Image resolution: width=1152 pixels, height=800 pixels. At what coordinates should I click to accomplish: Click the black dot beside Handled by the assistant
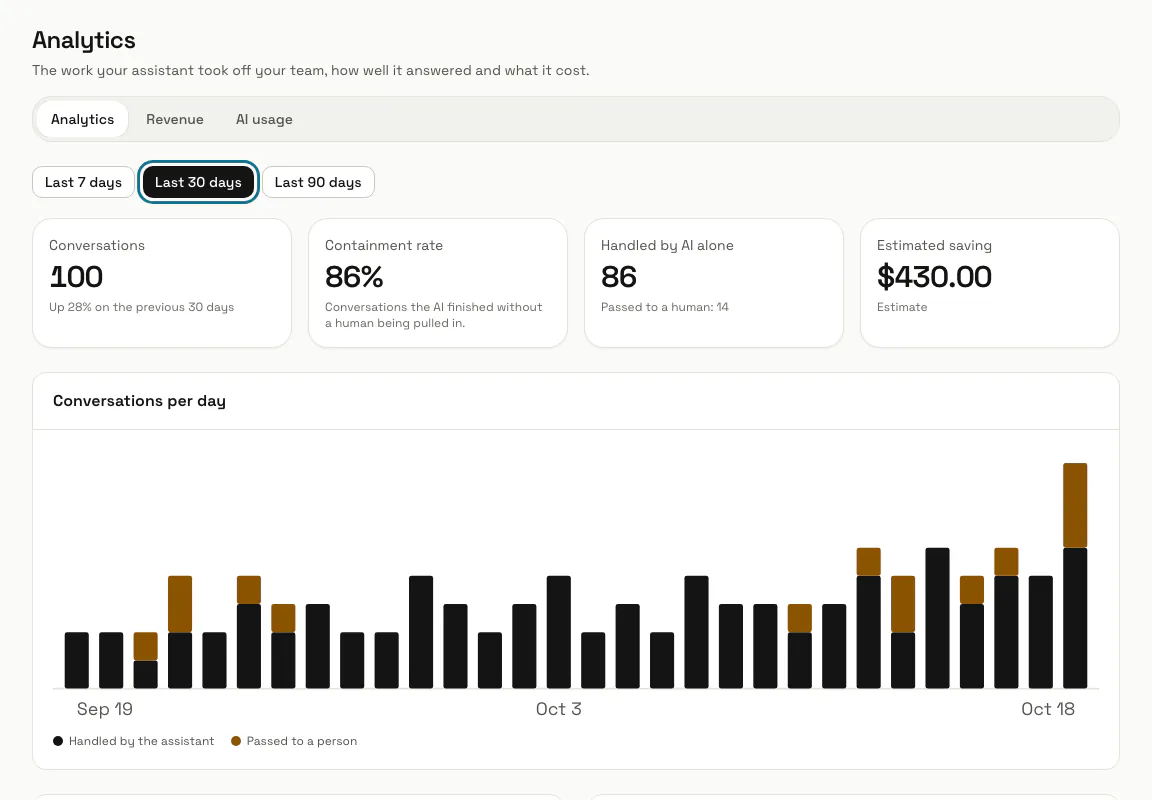click(x=58, y=741)
